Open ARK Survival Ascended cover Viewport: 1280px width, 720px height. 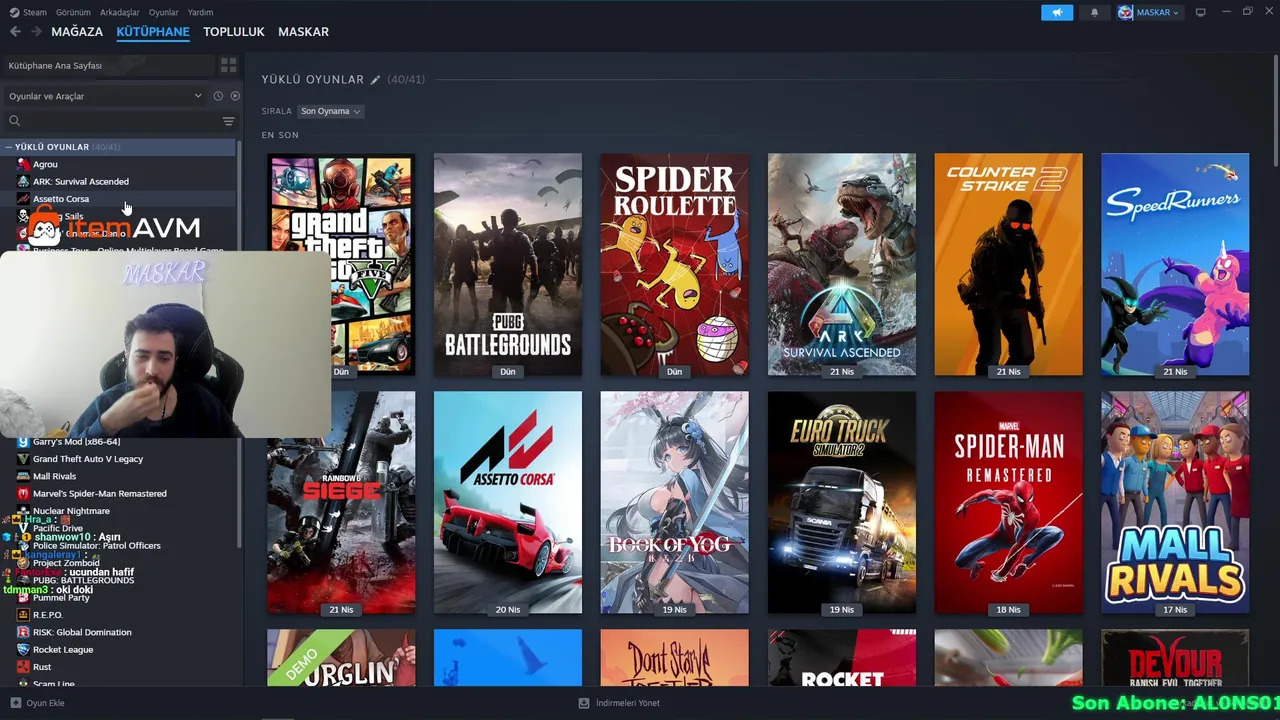[841, 265]
